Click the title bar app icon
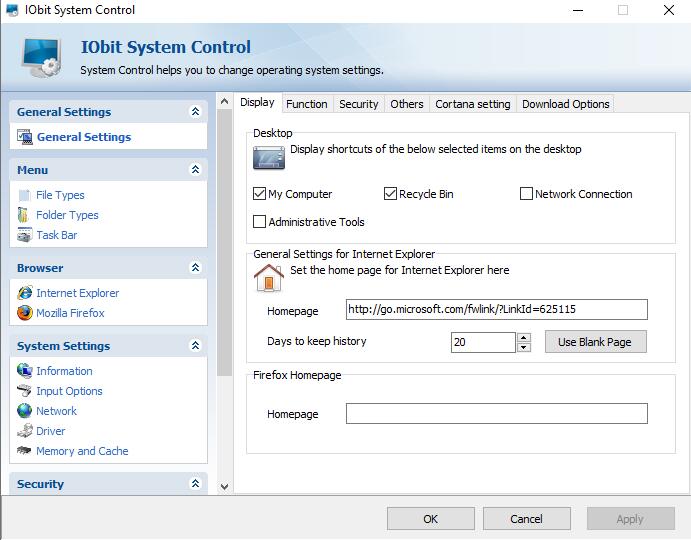The width and height of the screenshot is (691, 540). pos(12,10)
